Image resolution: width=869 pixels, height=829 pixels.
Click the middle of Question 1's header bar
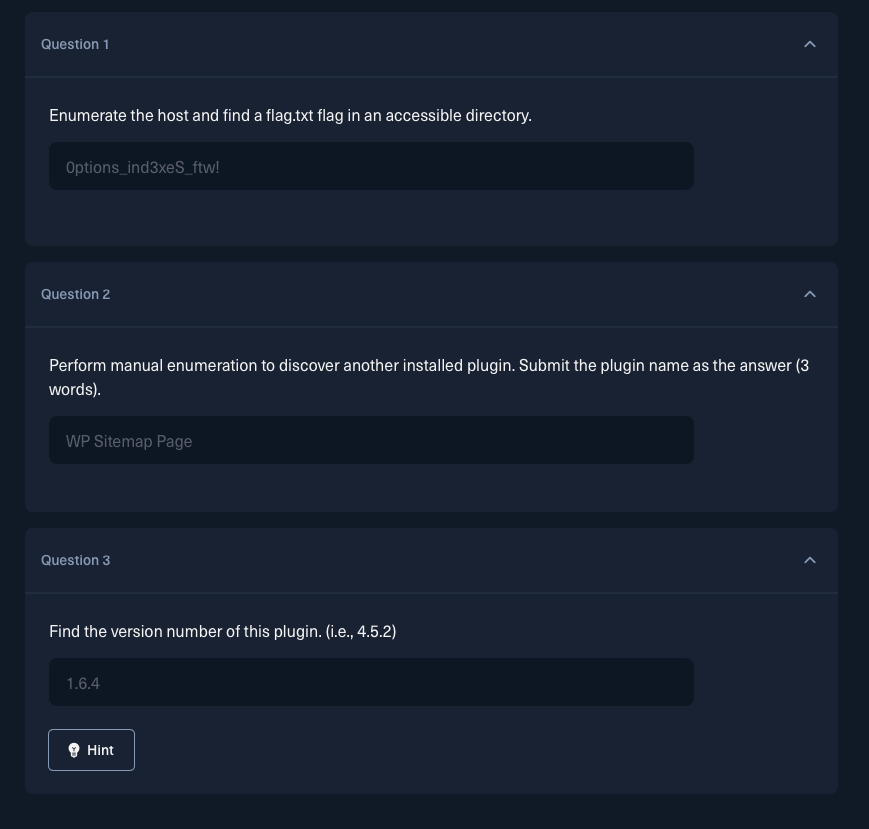(431, 44)
